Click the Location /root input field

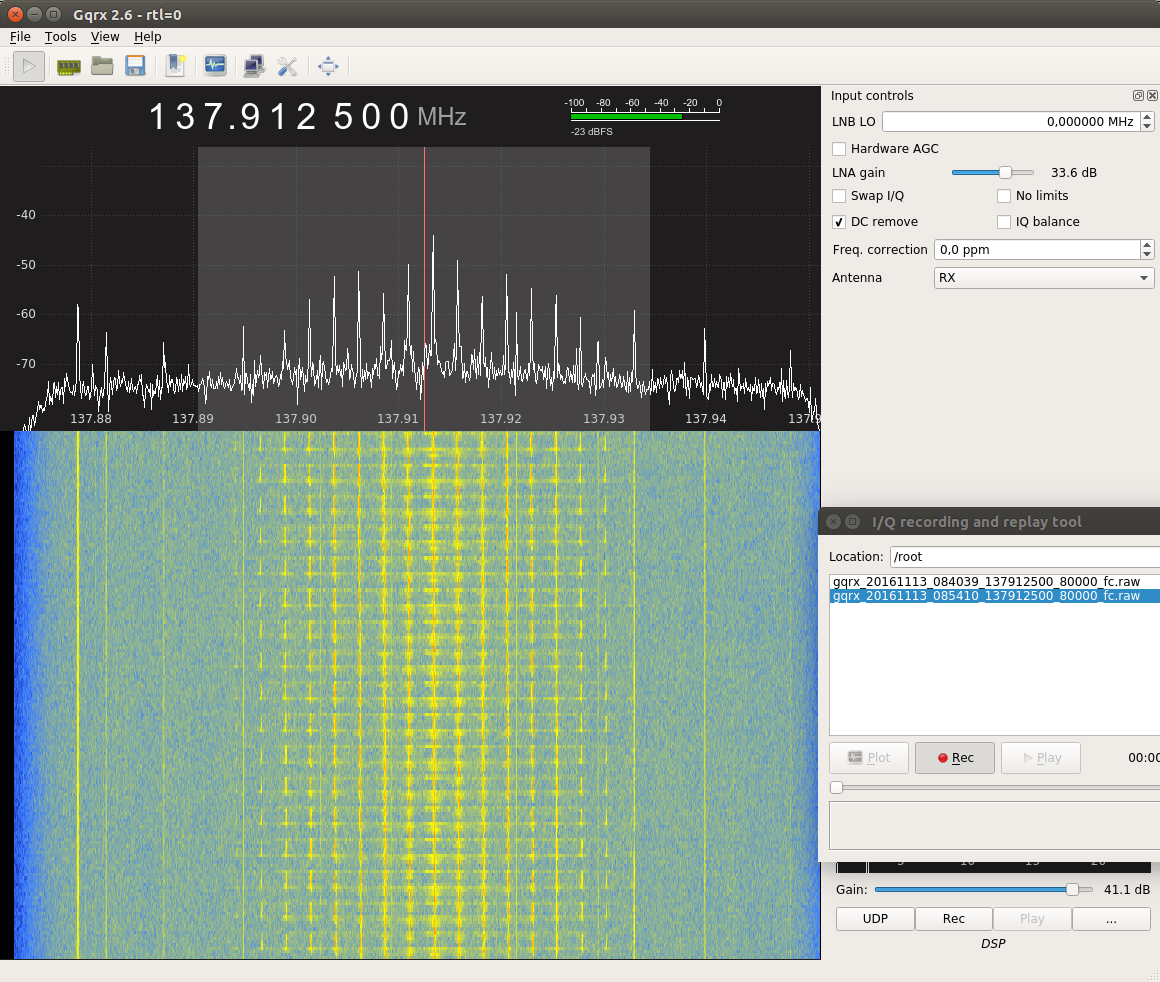(x=1025, y=556)
